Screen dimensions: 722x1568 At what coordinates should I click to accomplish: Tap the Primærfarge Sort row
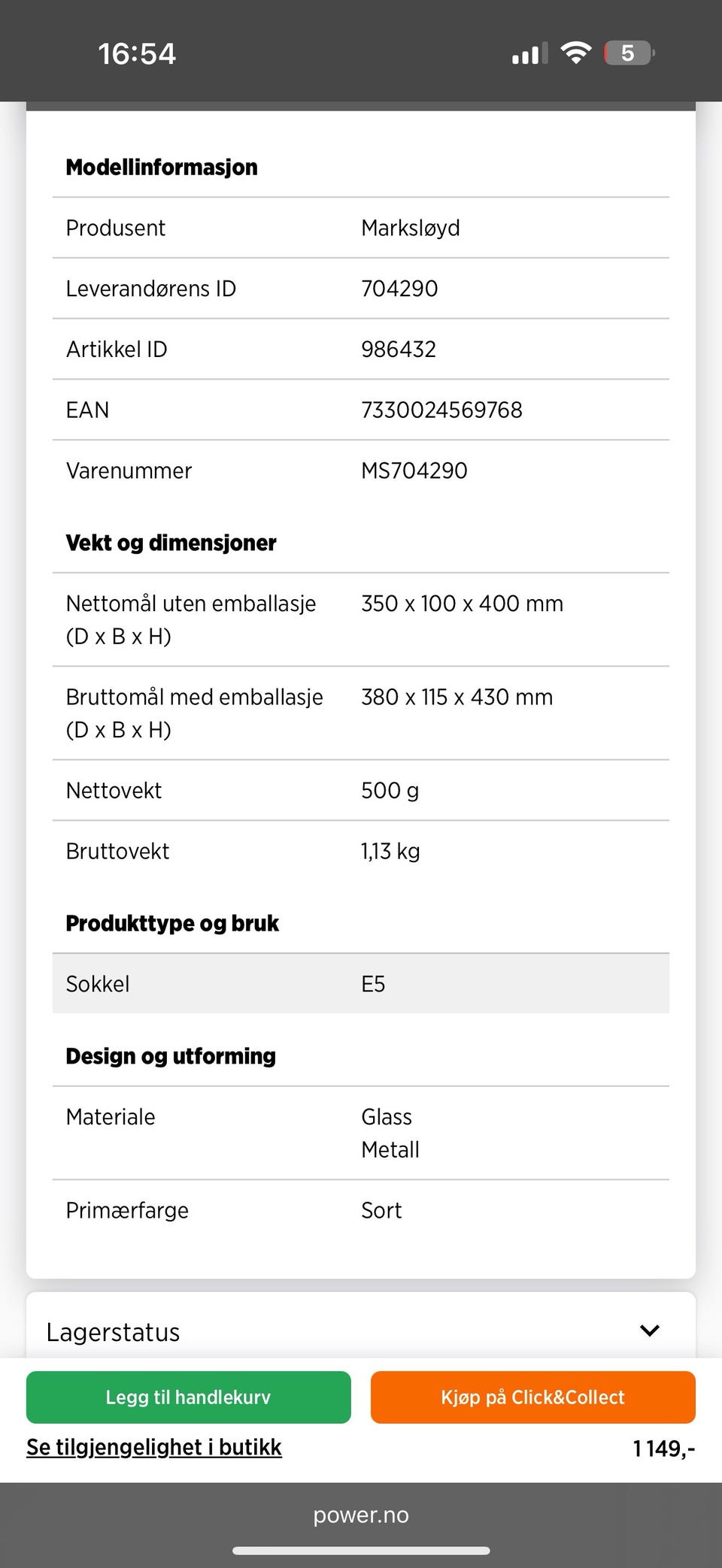[x=361, y=1210]
